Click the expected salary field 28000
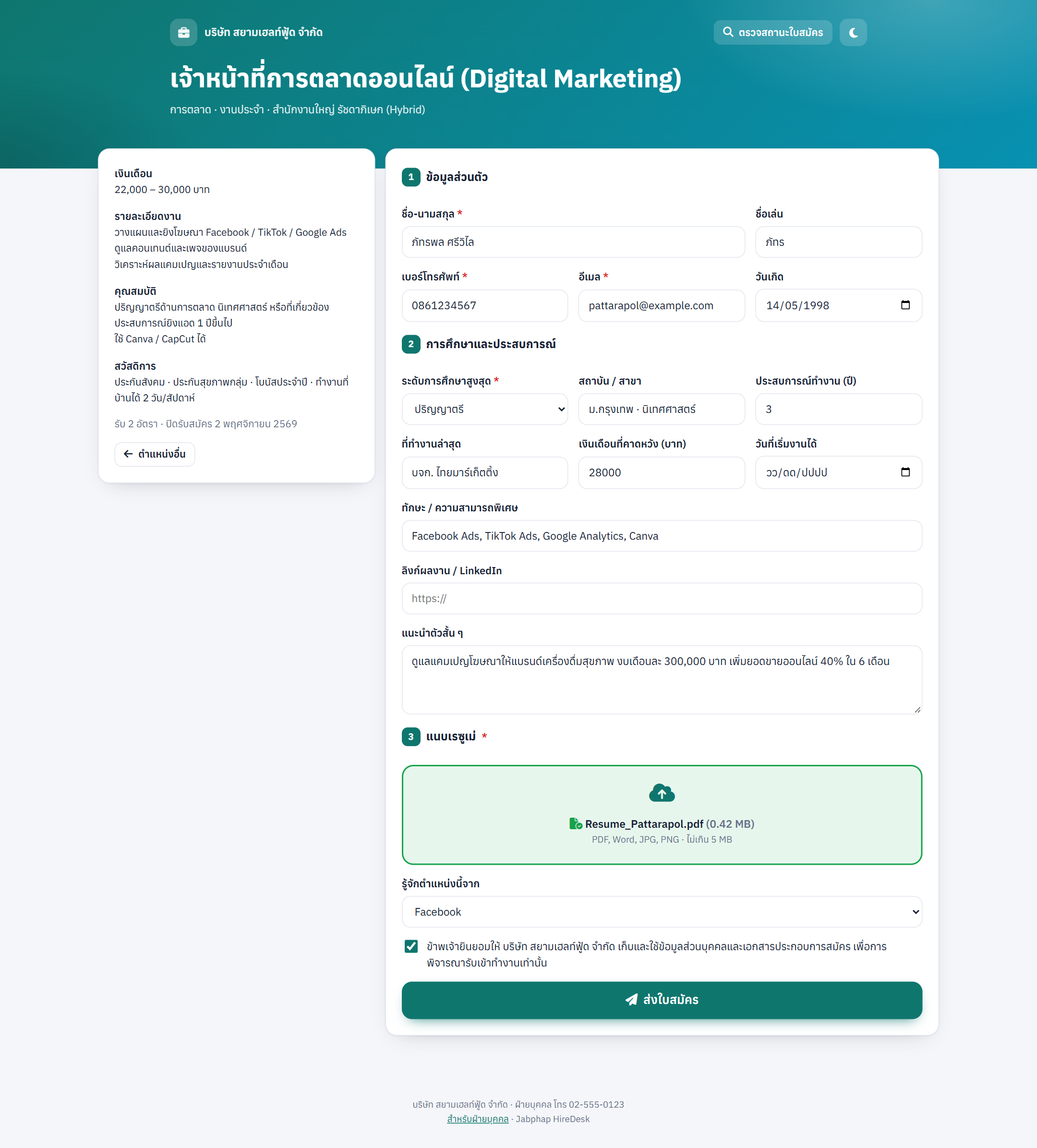 [661, 472]
